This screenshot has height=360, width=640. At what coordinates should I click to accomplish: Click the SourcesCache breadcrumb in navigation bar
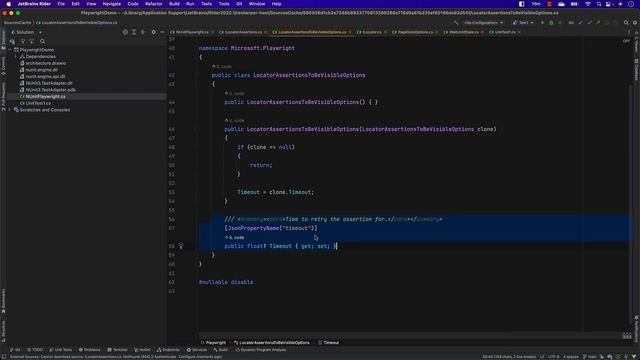pyautogui.click(x=18, y=23)
